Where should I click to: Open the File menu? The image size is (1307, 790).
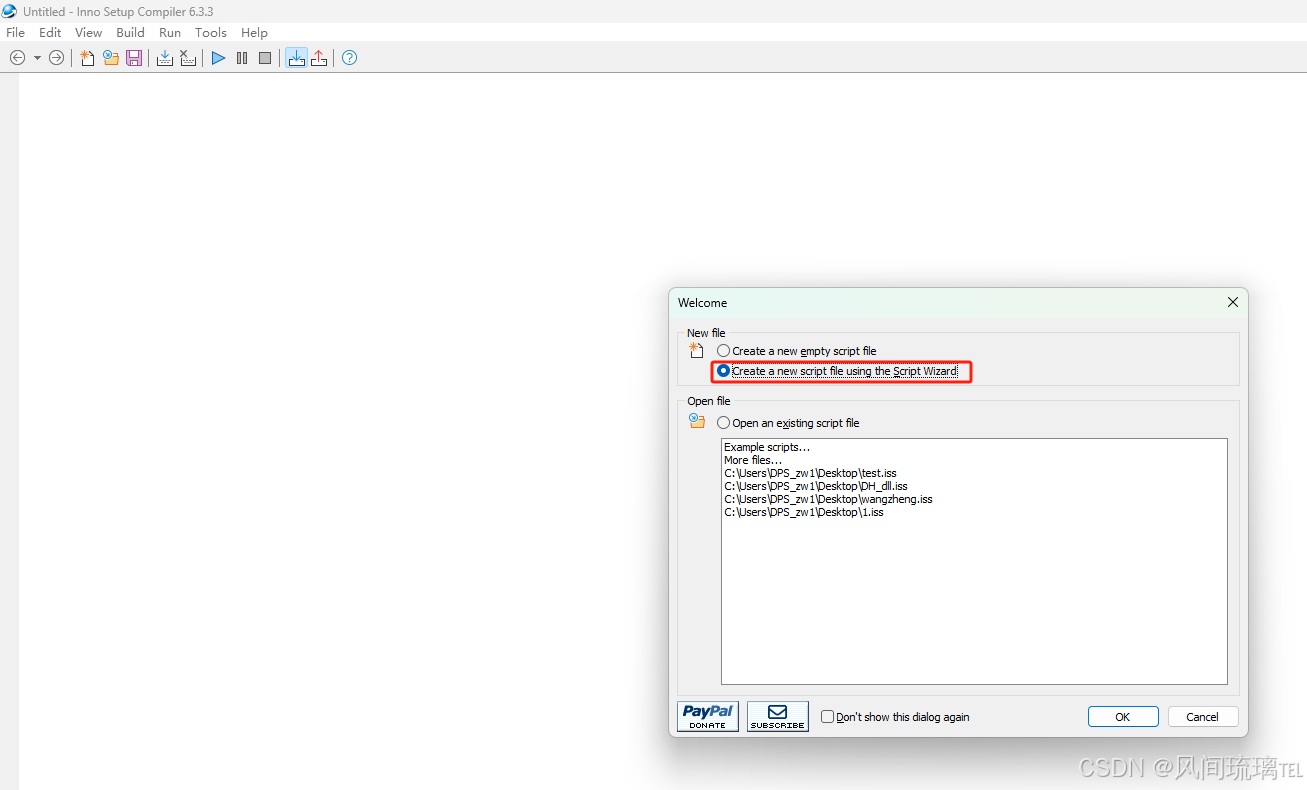[15, 33]
